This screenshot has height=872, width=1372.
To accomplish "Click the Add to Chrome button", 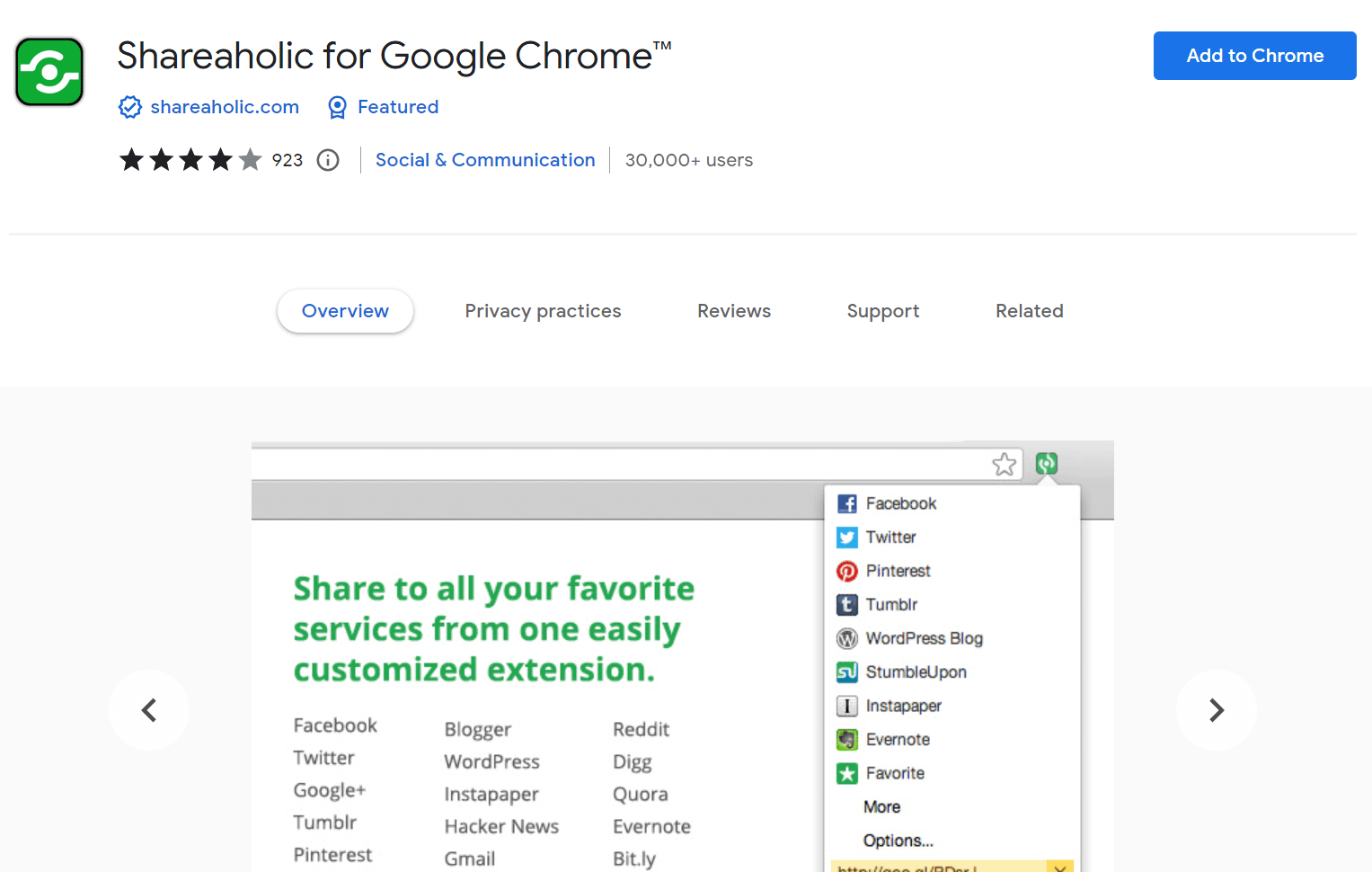I will 1254,56.
